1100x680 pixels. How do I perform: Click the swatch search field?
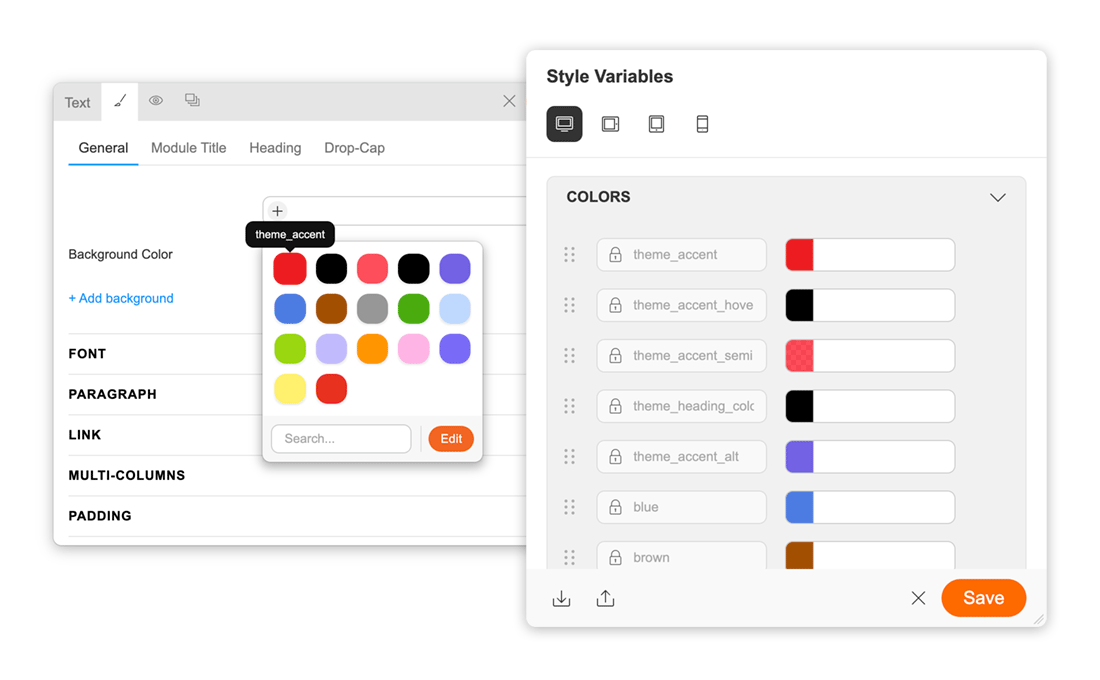pyautogui.click(x=341, y=439)
